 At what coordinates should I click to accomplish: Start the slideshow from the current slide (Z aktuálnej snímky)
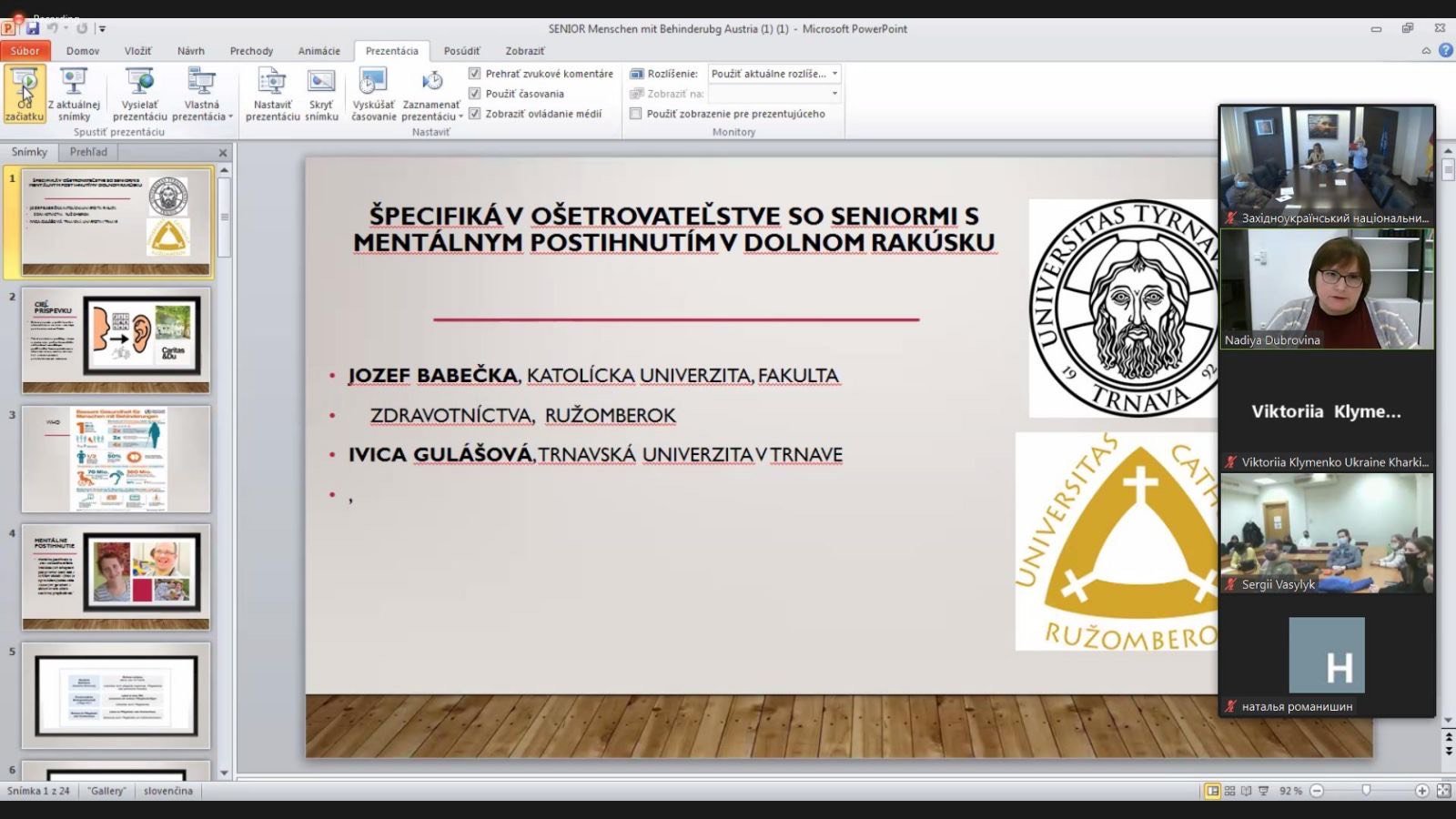74,94
